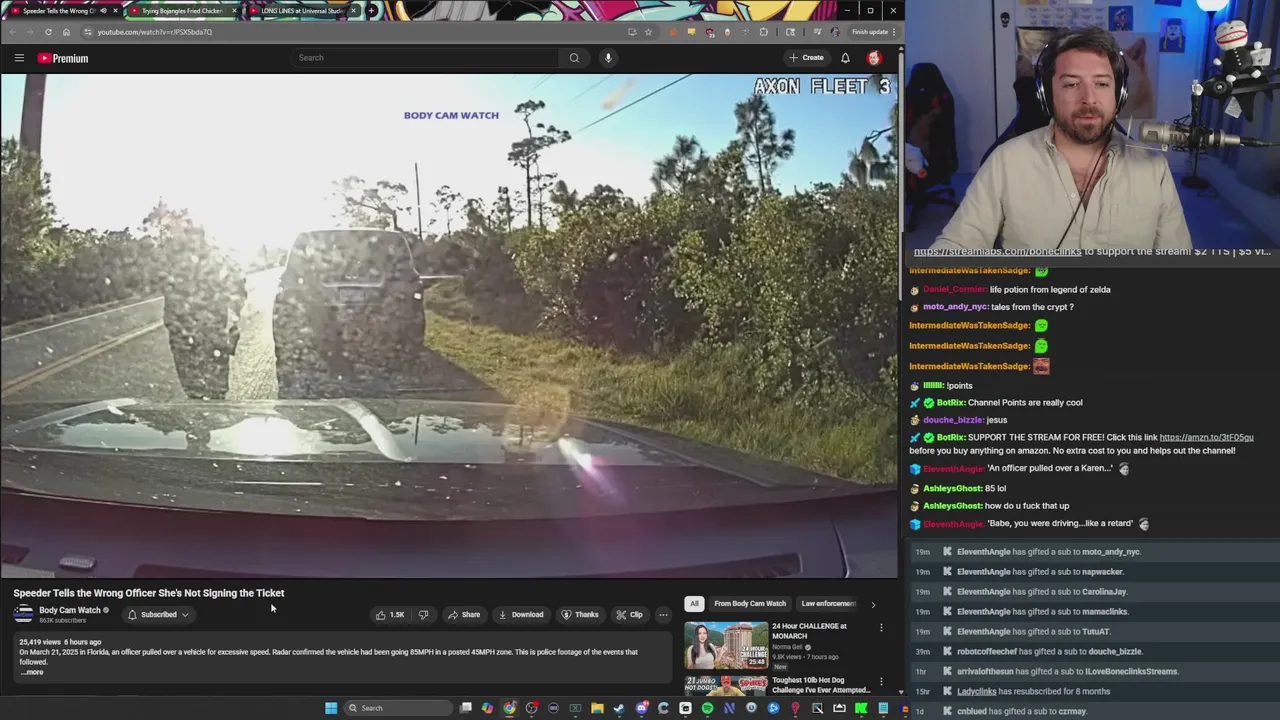Select the Speeder Tells the Wrong Officer tab
Screen dimensions: 1280x720
coord(58,11)
